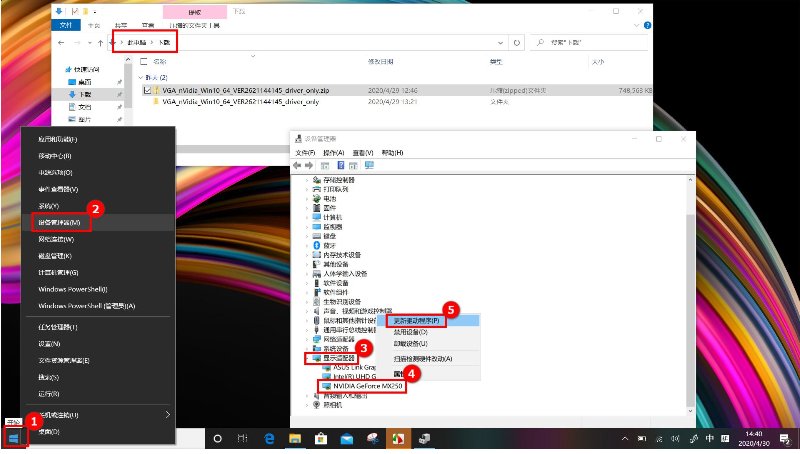This screenshot has width=800, height=454.
Task: Click the quick access toolbar down-arrow icon in Explorer title bar
Action: tap(59, 11)
